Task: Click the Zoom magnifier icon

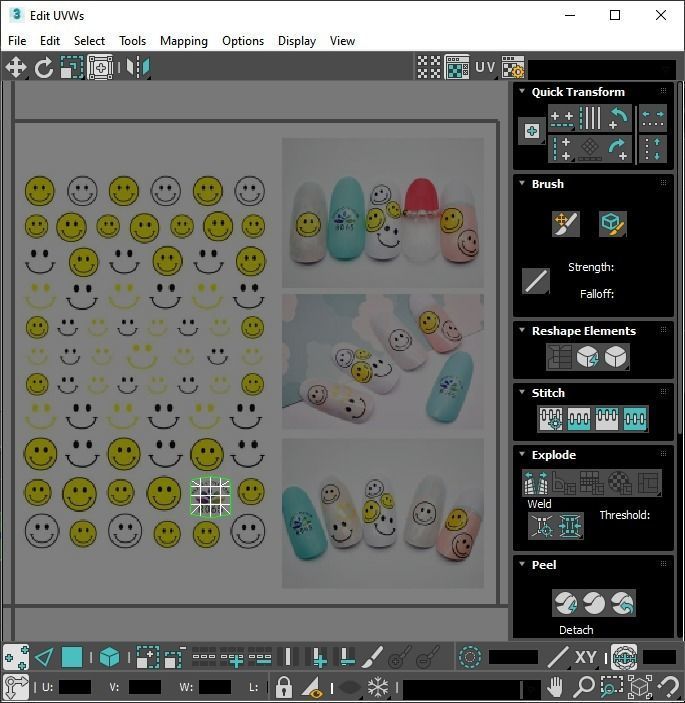Action: 584,686
